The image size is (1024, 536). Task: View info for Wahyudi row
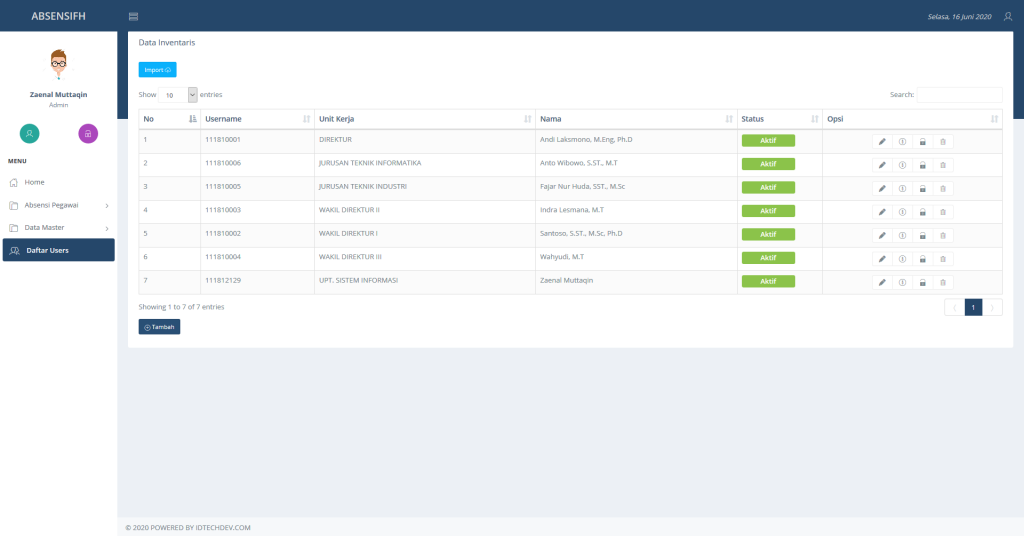[x=903, y=259]
